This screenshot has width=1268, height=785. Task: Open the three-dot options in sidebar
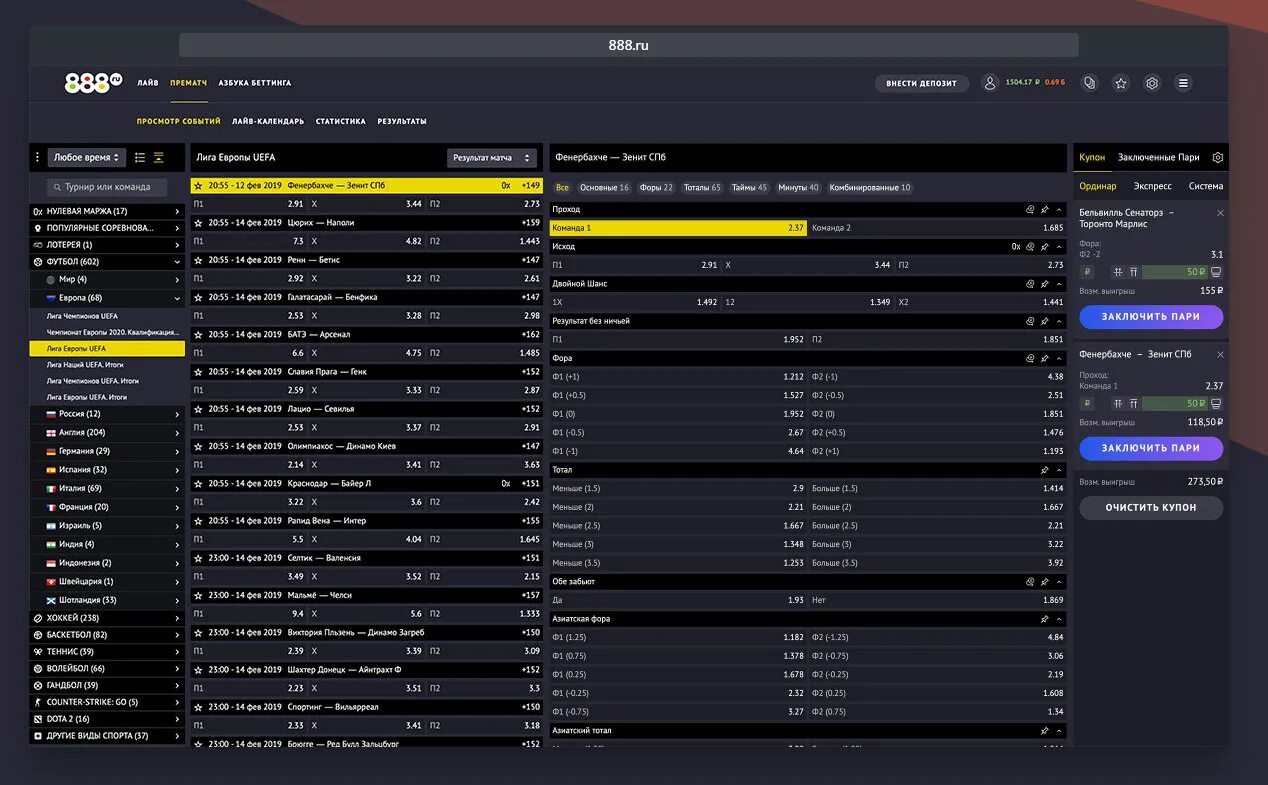pyautogui.click(x=38, y=157)
